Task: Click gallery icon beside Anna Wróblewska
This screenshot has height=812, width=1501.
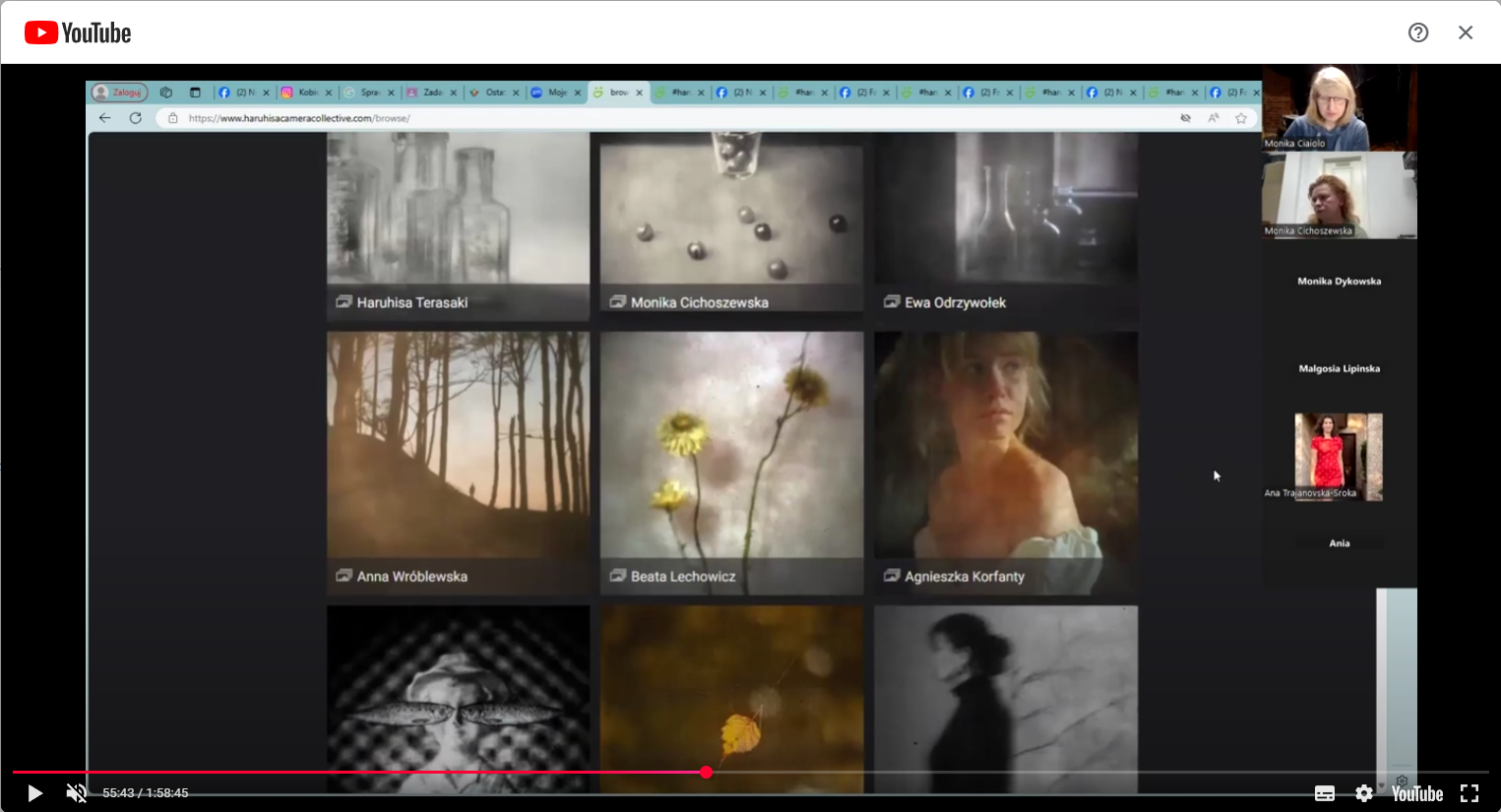Action: pos(344,575)
